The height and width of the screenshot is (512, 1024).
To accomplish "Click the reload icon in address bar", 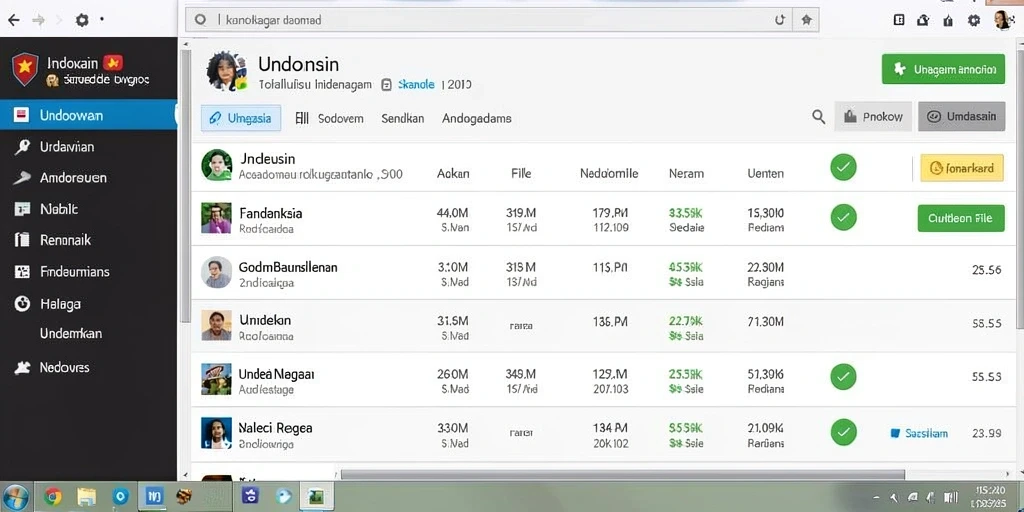I will pyautogui.click(x=779, y=20).
